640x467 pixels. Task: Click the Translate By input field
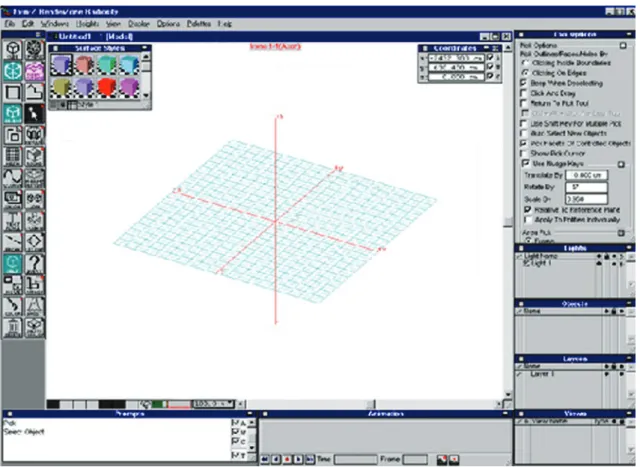pos(587,175)
